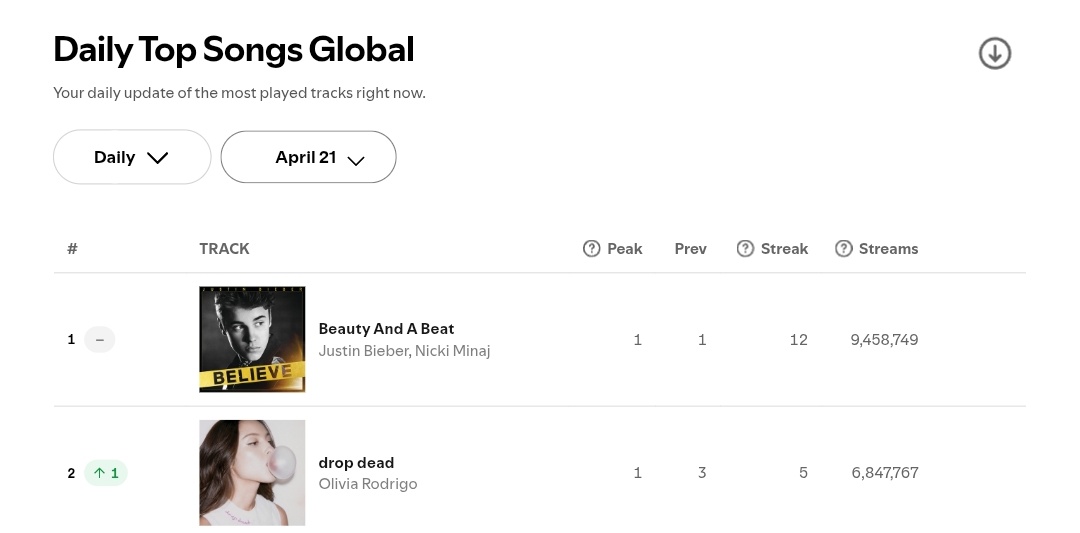Expand the Daily frequency dropdown

pos(132,157)
